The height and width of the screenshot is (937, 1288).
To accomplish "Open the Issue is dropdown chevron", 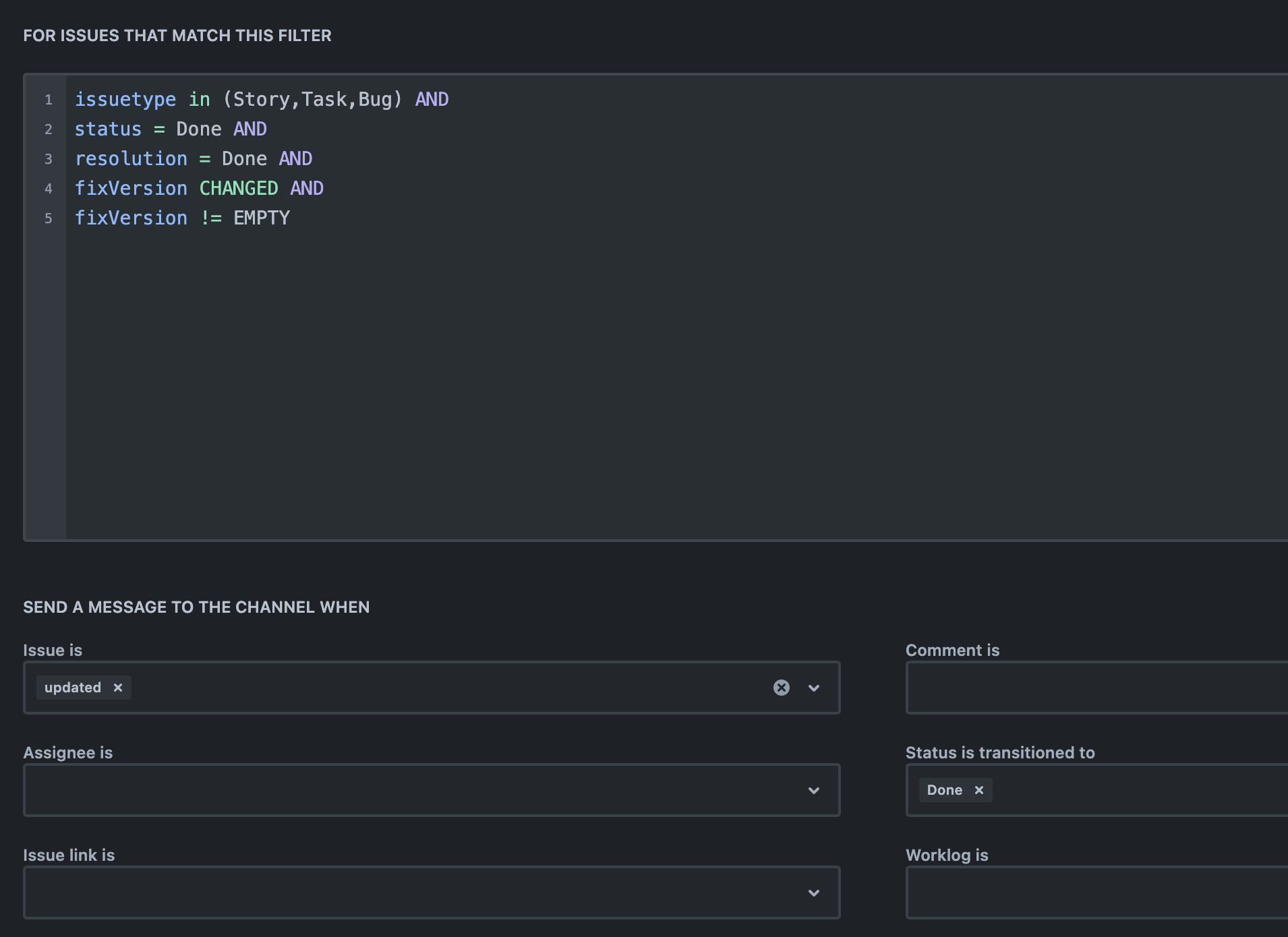I will point(814,688).
